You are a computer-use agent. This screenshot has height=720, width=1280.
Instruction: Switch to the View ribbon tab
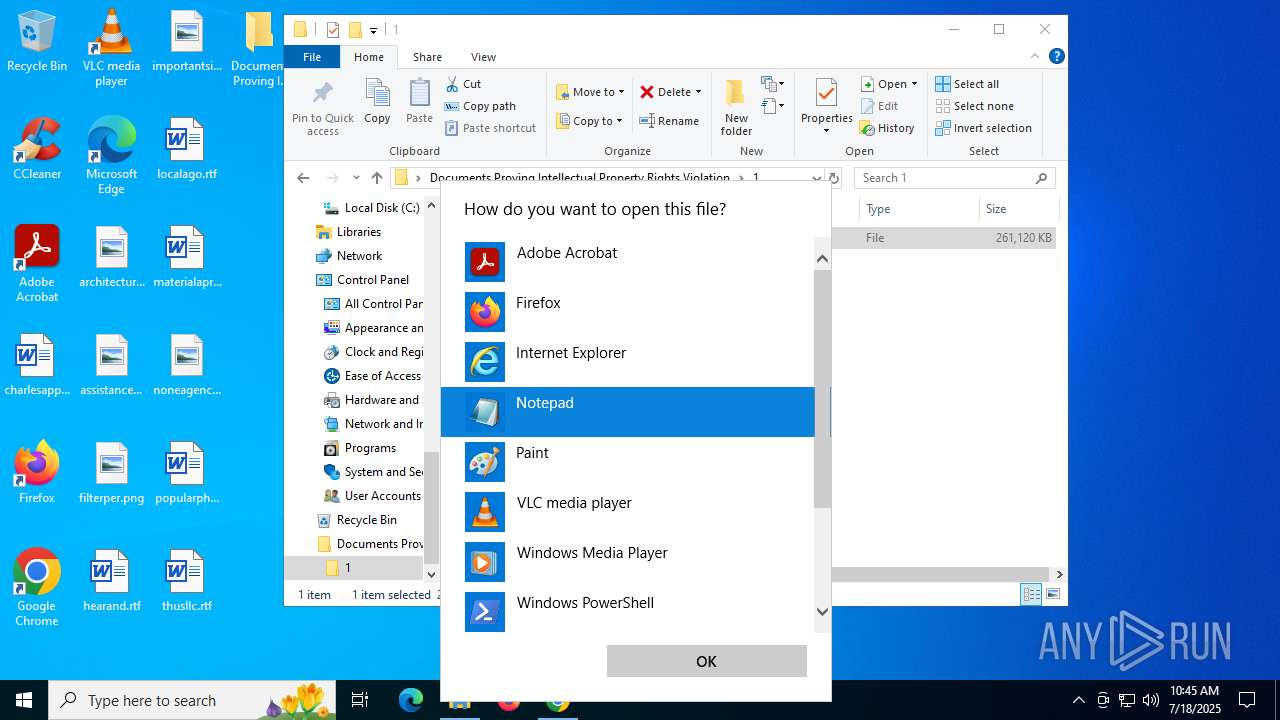click(x=483, y=57)
